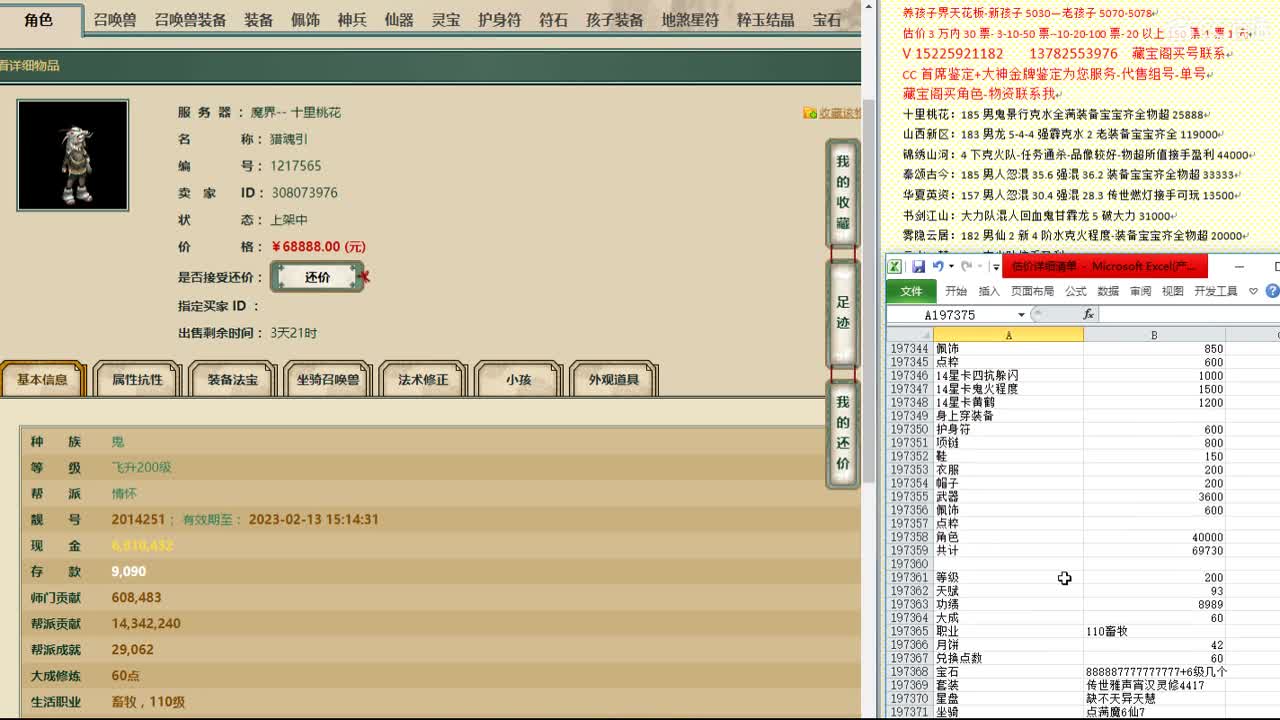The image size is (1280, 720).
Task: Open the 我的收藏 side button
Action: 843,192
